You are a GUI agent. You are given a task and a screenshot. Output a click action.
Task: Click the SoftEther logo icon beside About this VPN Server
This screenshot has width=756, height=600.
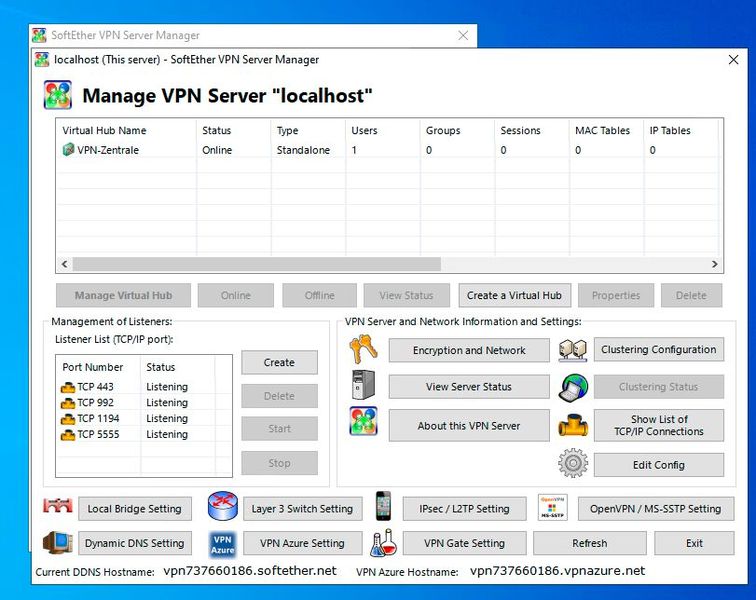(x=364, y=421)
